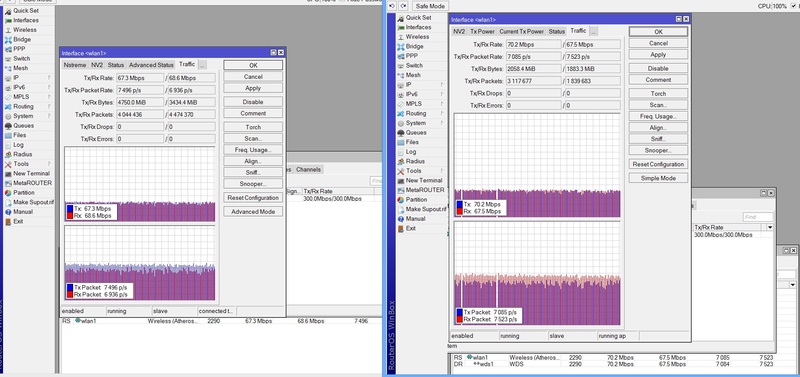Open Partition in the left WinBox sidebar
This screenshot has width=800, height=377.
(x=24, y=193)
